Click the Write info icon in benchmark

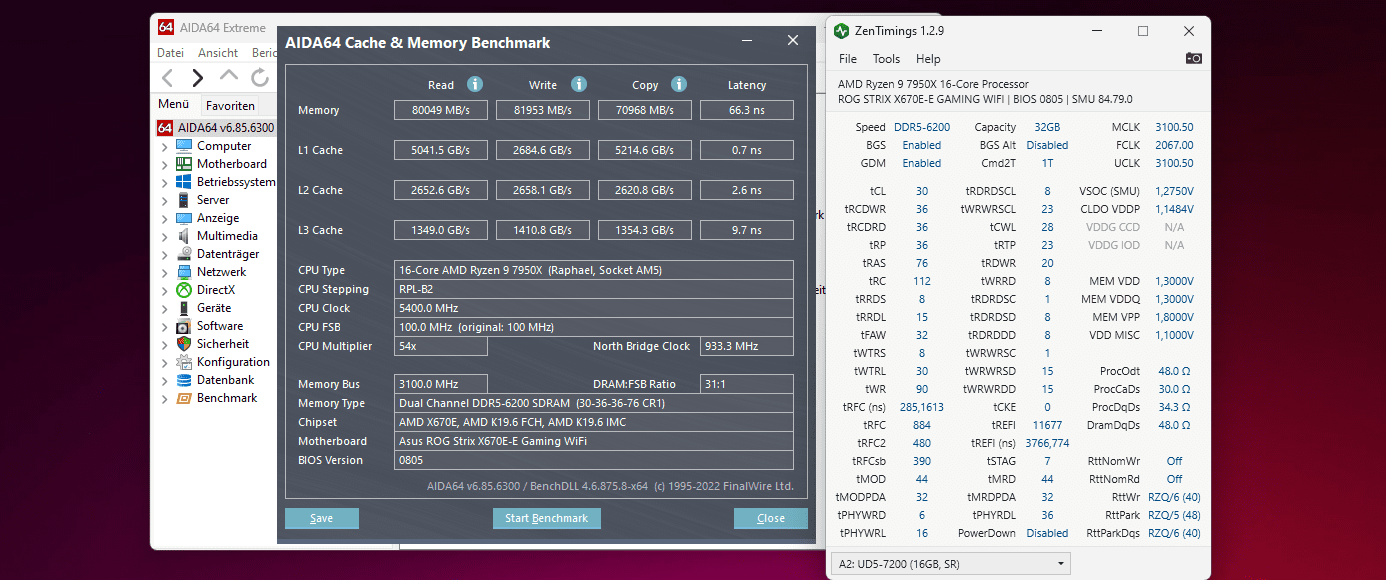pyautogui.click(x=579, y=84)
